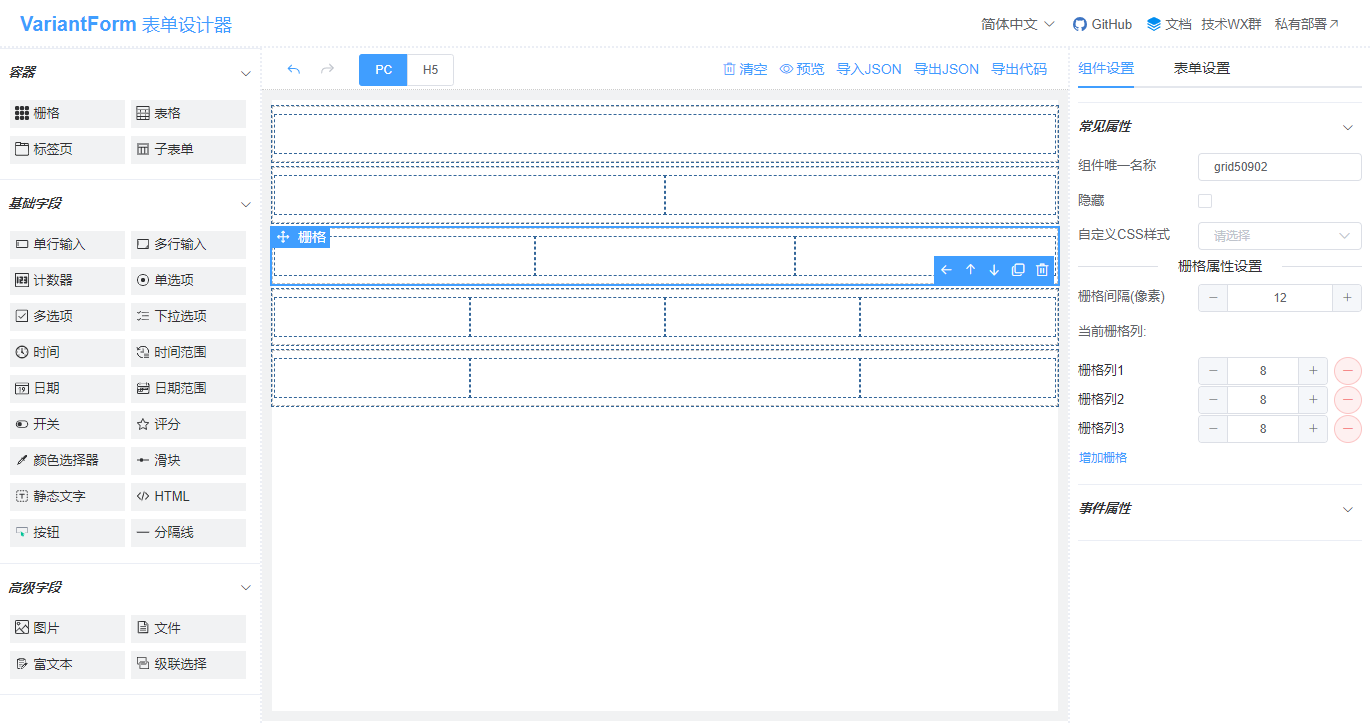Remove 栅格列2 with red minus icon
The image size is (1370, 723).
coord(1348,400)
